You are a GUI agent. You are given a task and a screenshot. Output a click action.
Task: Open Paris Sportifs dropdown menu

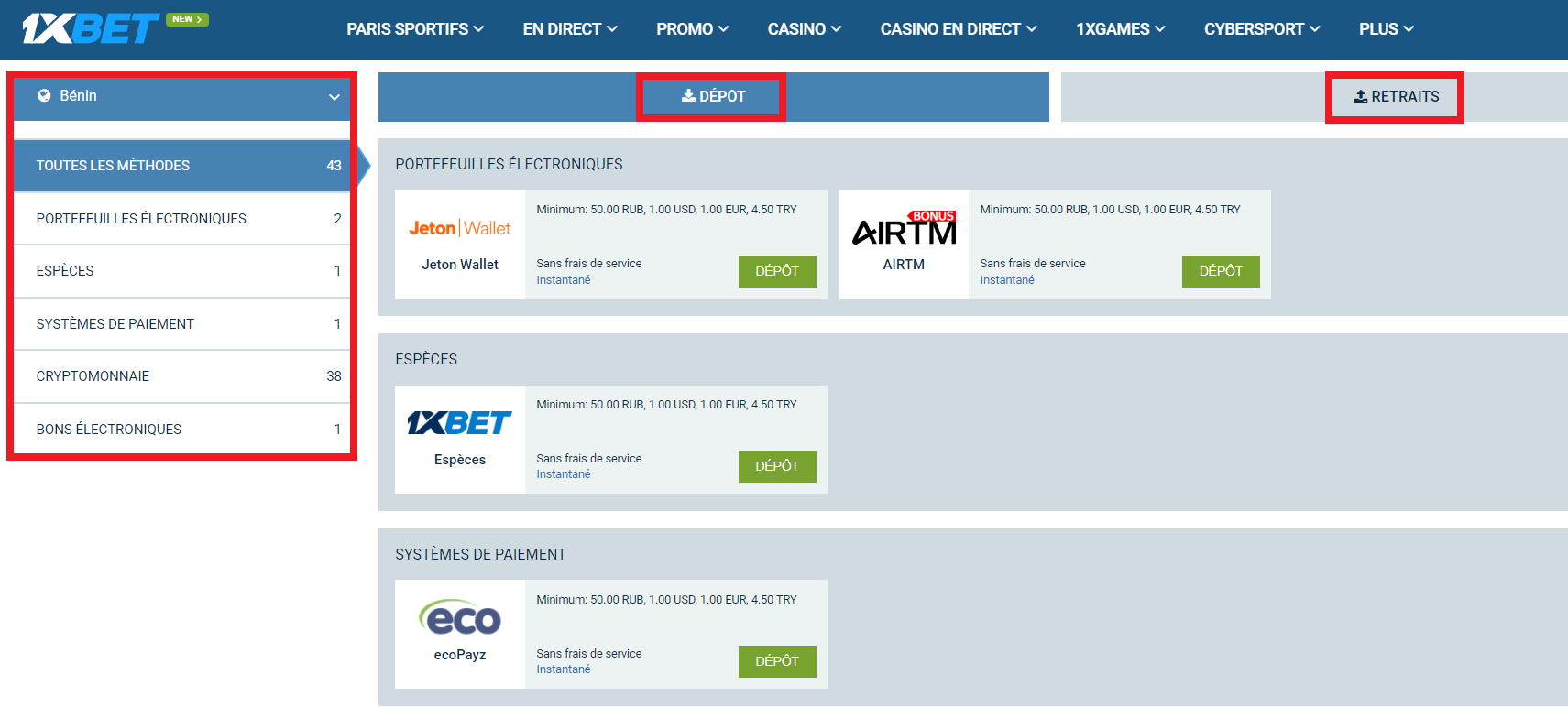click(x=415, y=29)
